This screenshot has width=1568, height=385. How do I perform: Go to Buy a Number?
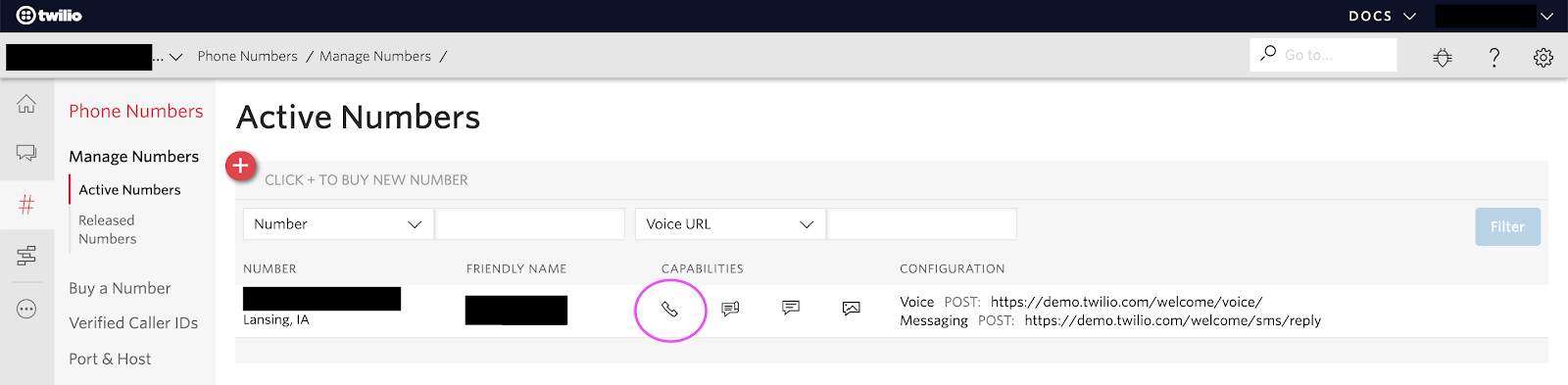(x=120, y=288)
